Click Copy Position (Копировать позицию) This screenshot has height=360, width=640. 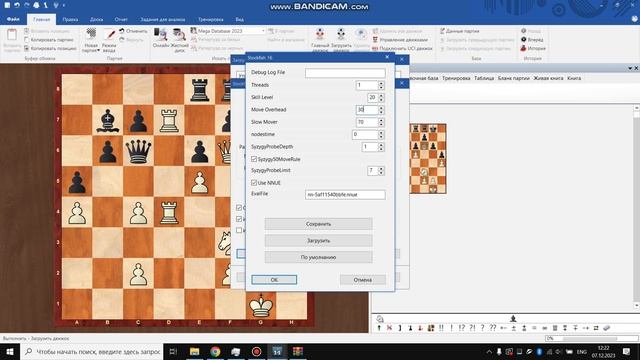[50, 48]
